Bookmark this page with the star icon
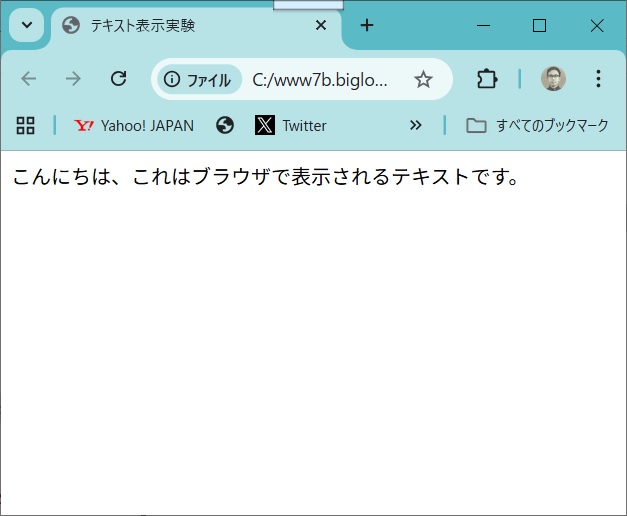Viewport: 627px width, 516px height. pyautogui.click(x=423, y=80)
